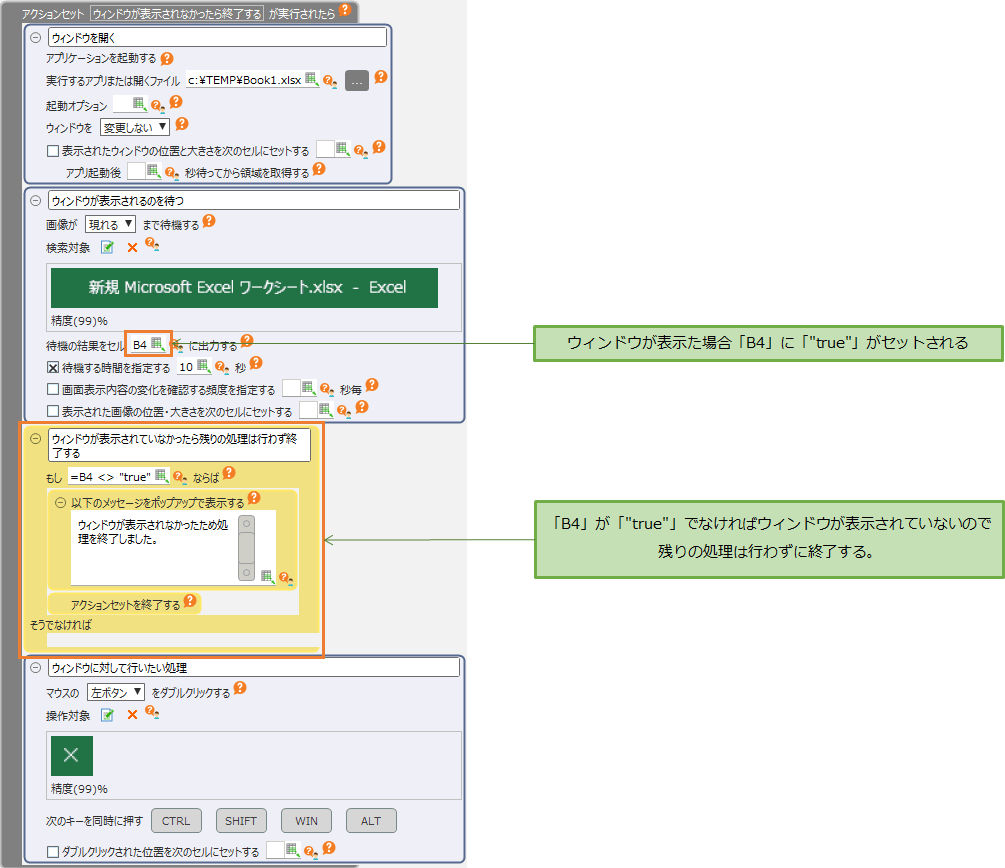This screenshot has width=1005, height=868.
Task: Click the help icon after をダブルクリックする
Action: (x=240, y=690)
